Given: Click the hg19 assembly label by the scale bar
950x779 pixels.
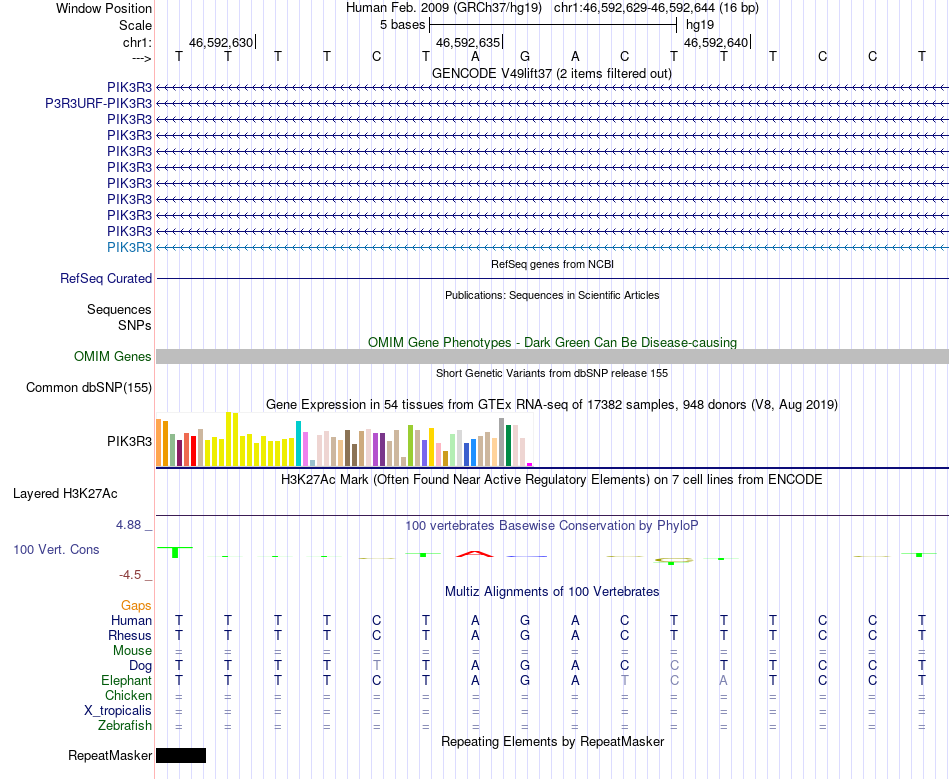Looking at the screenshot, I should pyautogui.click(x=700, y=25).
